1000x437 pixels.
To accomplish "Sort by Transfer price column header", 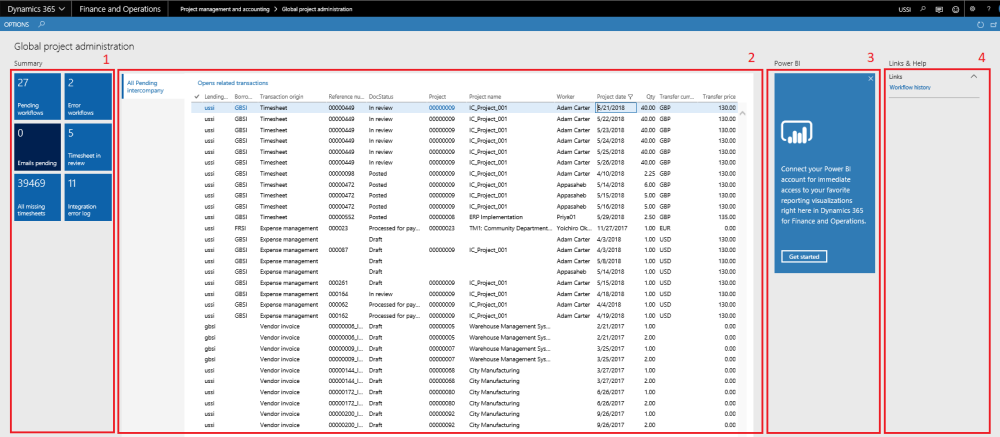I will pyautogui.click(x=719, y=97).
